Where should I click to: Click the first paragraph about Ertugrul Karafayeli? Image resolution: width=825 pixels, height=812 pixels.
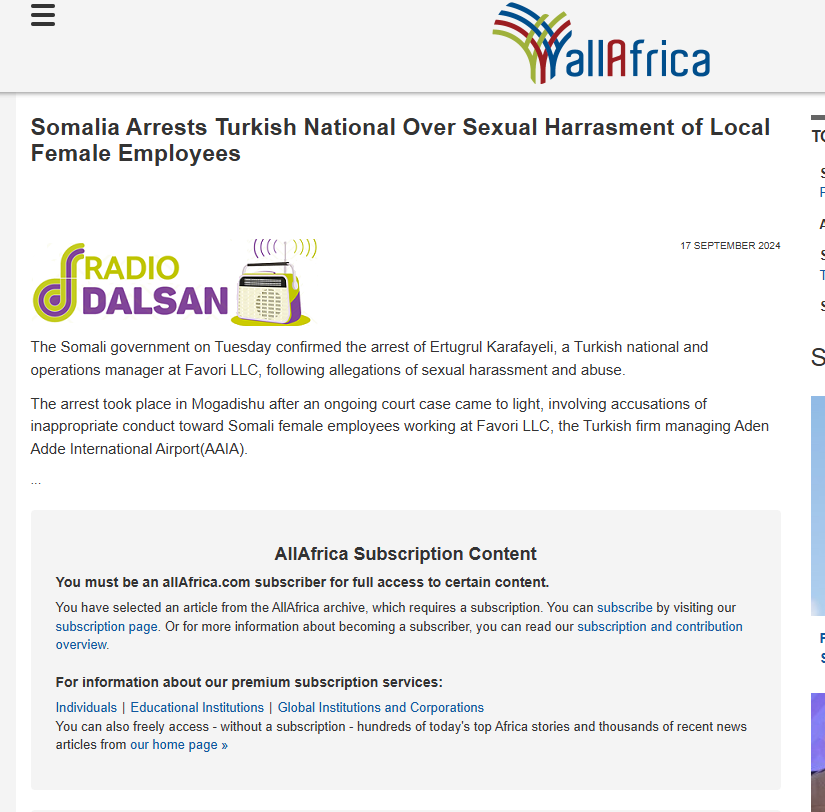click(x=369, y=359)
